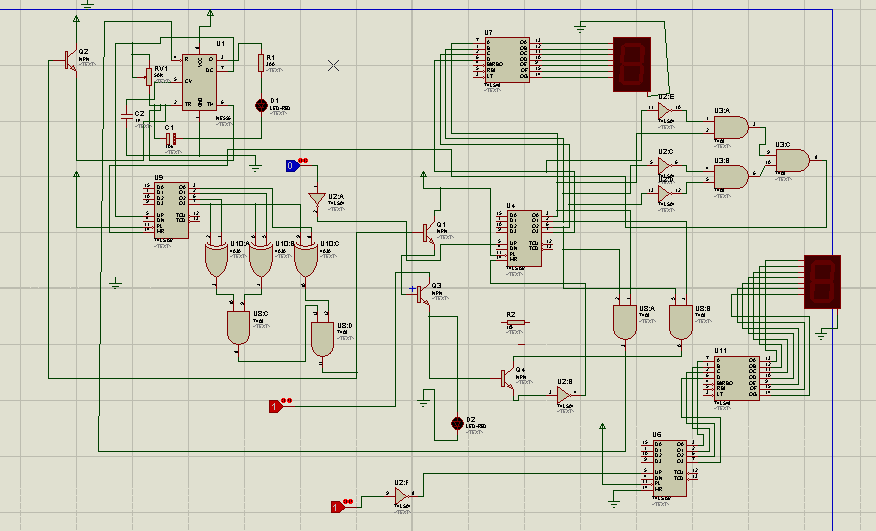This screenshot has width=876, height=531.
Task: Select AND gate U8:D
Action: [x=322, y=339]
